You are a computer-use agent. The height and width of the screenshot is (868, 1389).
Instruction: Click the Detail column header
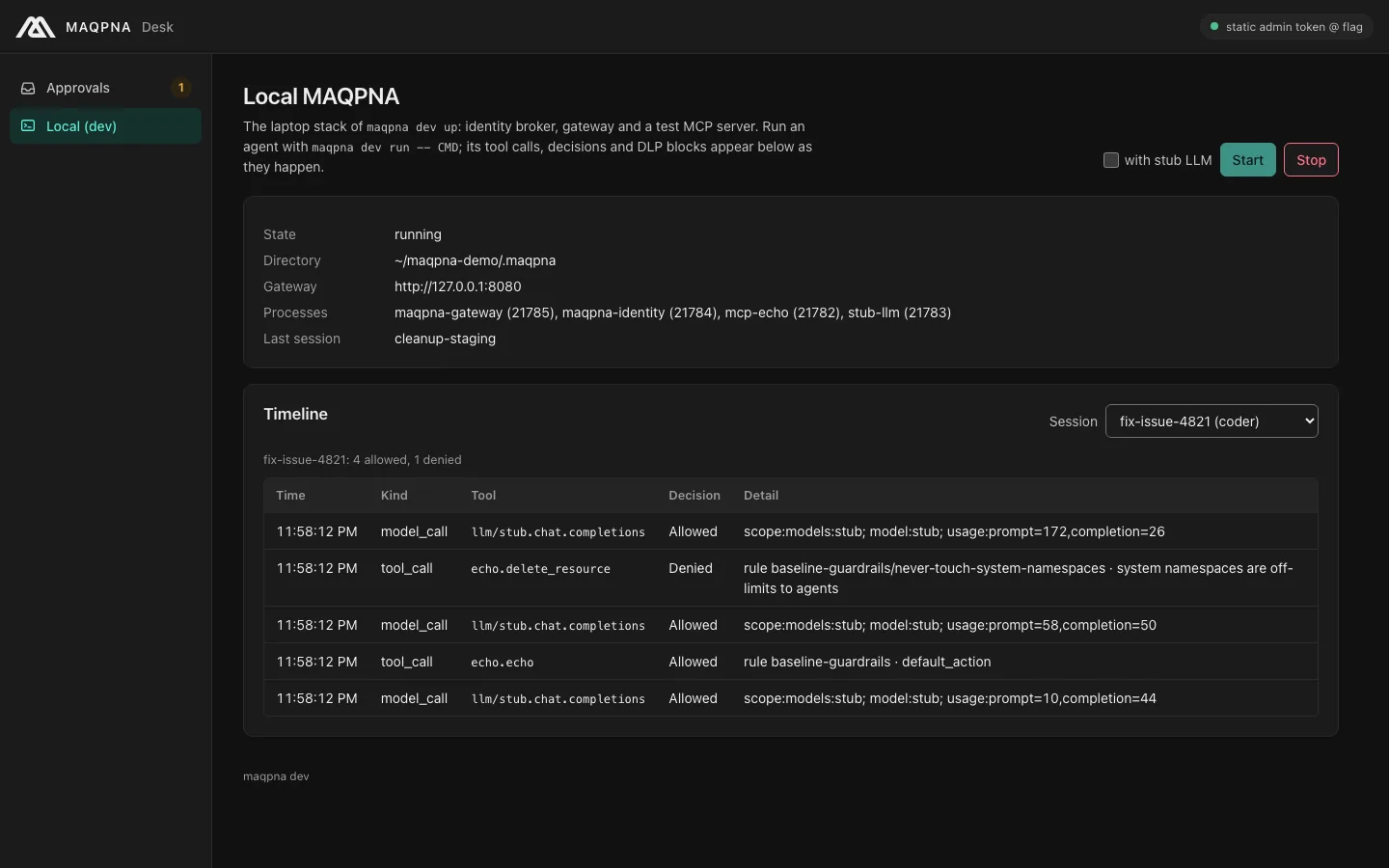(x=761, y=496)
